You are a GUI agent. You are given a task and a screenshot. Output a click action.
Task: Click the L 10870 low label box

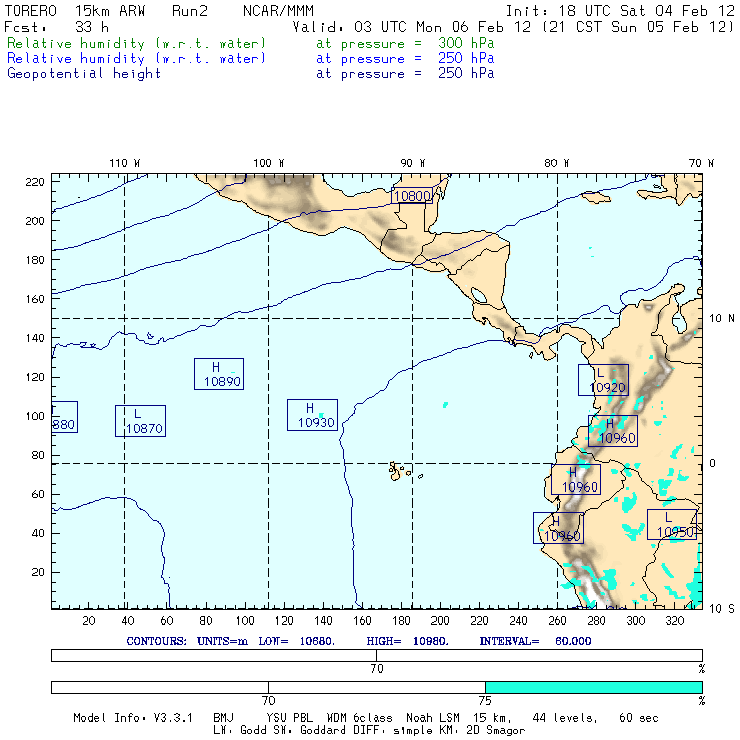tap(140, 420)
